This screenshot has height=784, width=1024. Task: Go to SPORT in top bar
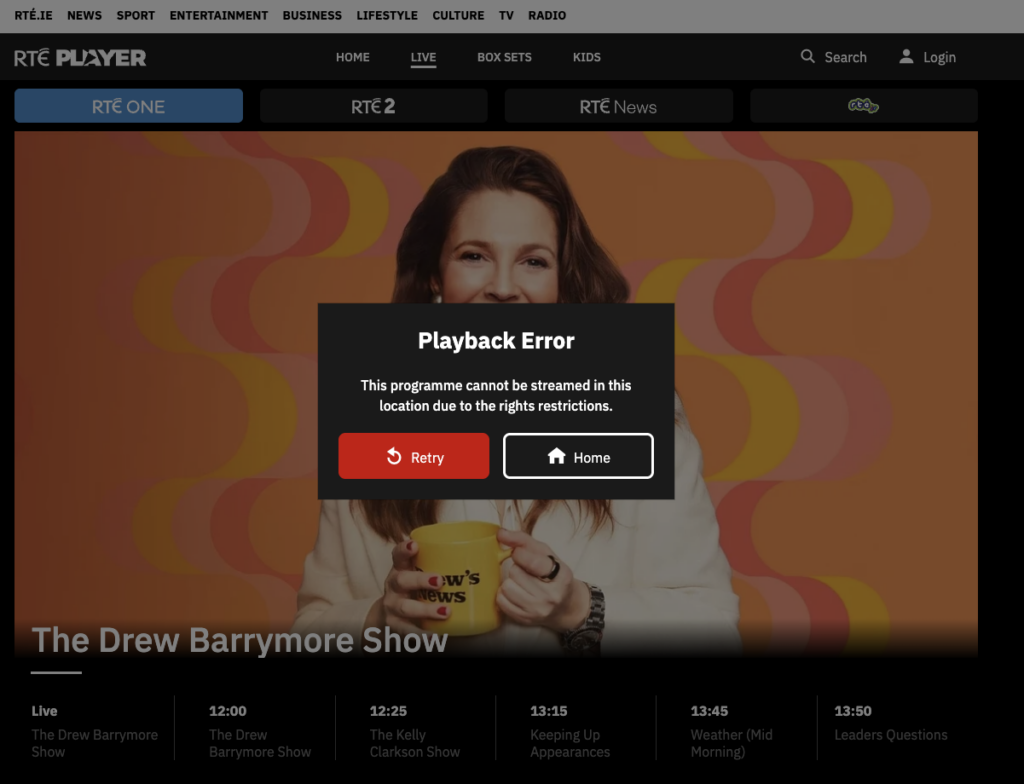(x=136, y=15)
